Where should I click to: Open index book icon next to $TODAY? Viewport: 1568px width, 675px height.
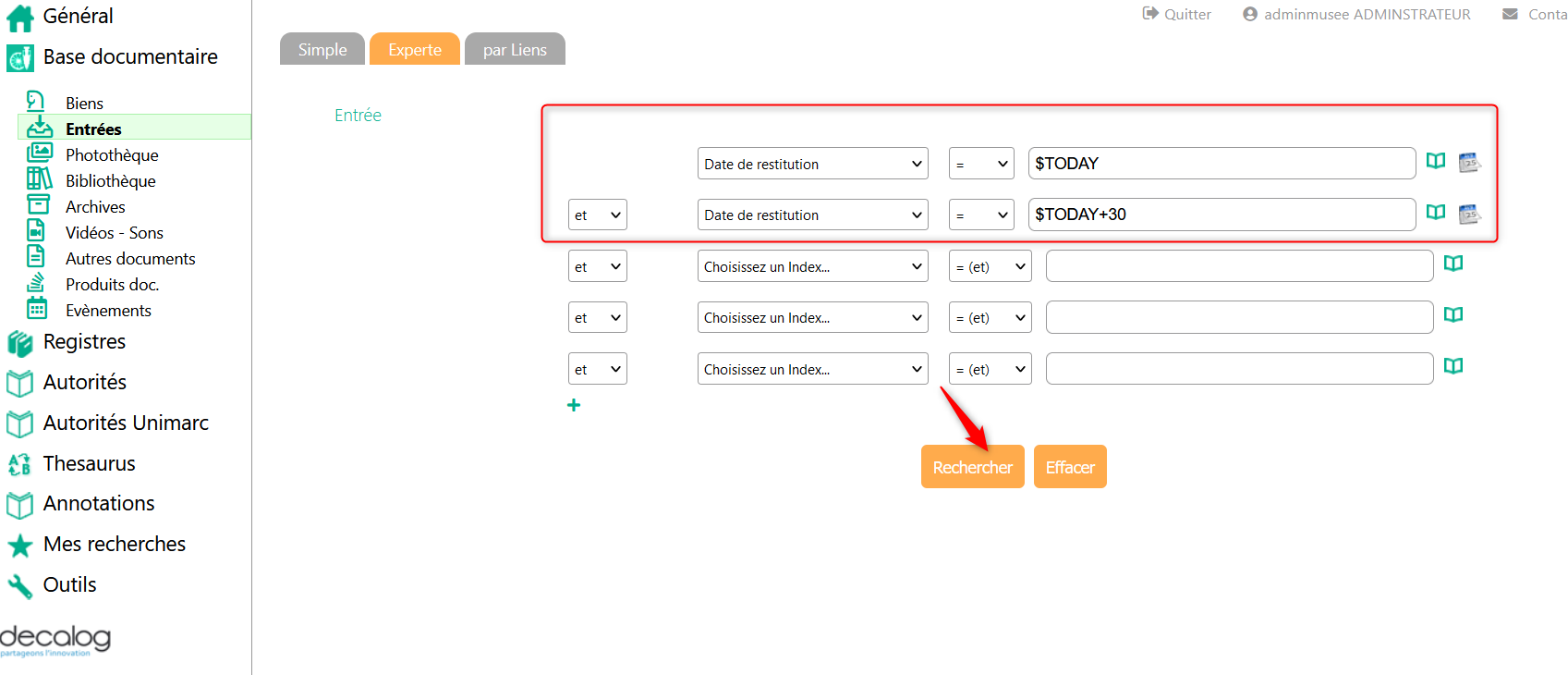click(x=1435, y=161)
